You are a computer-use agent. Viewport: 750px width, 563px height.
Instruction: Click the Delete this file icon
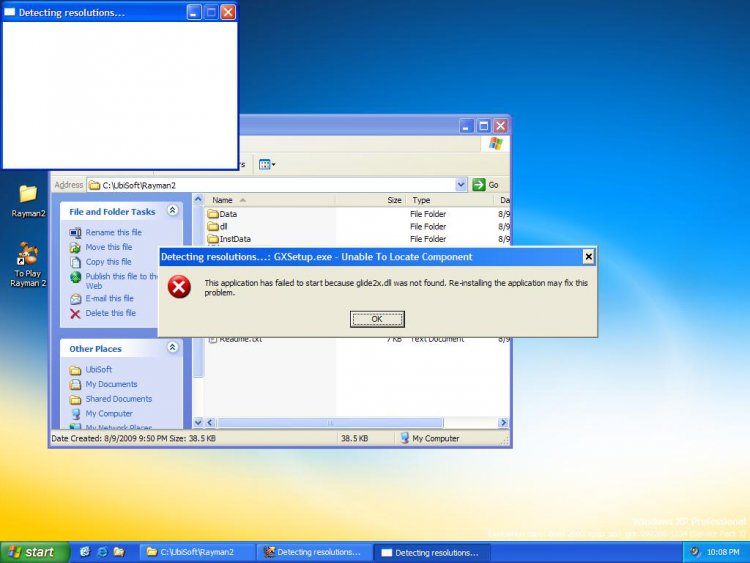[76, 313]
